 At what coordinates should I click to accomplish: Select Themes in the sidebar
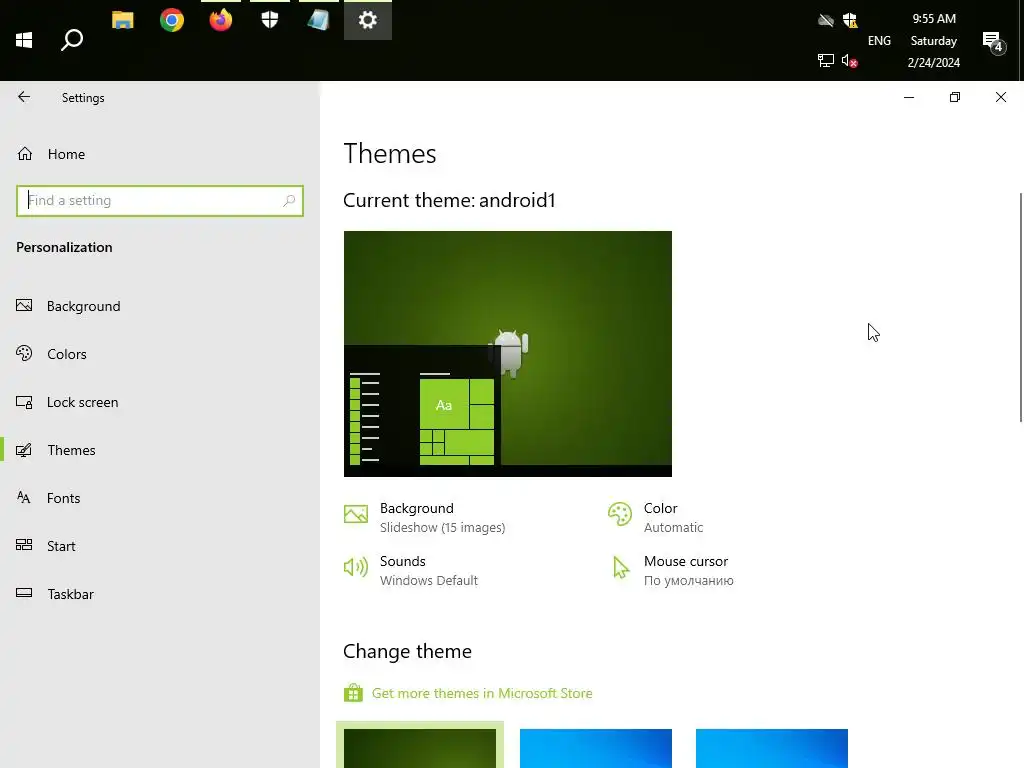[160, 450]
